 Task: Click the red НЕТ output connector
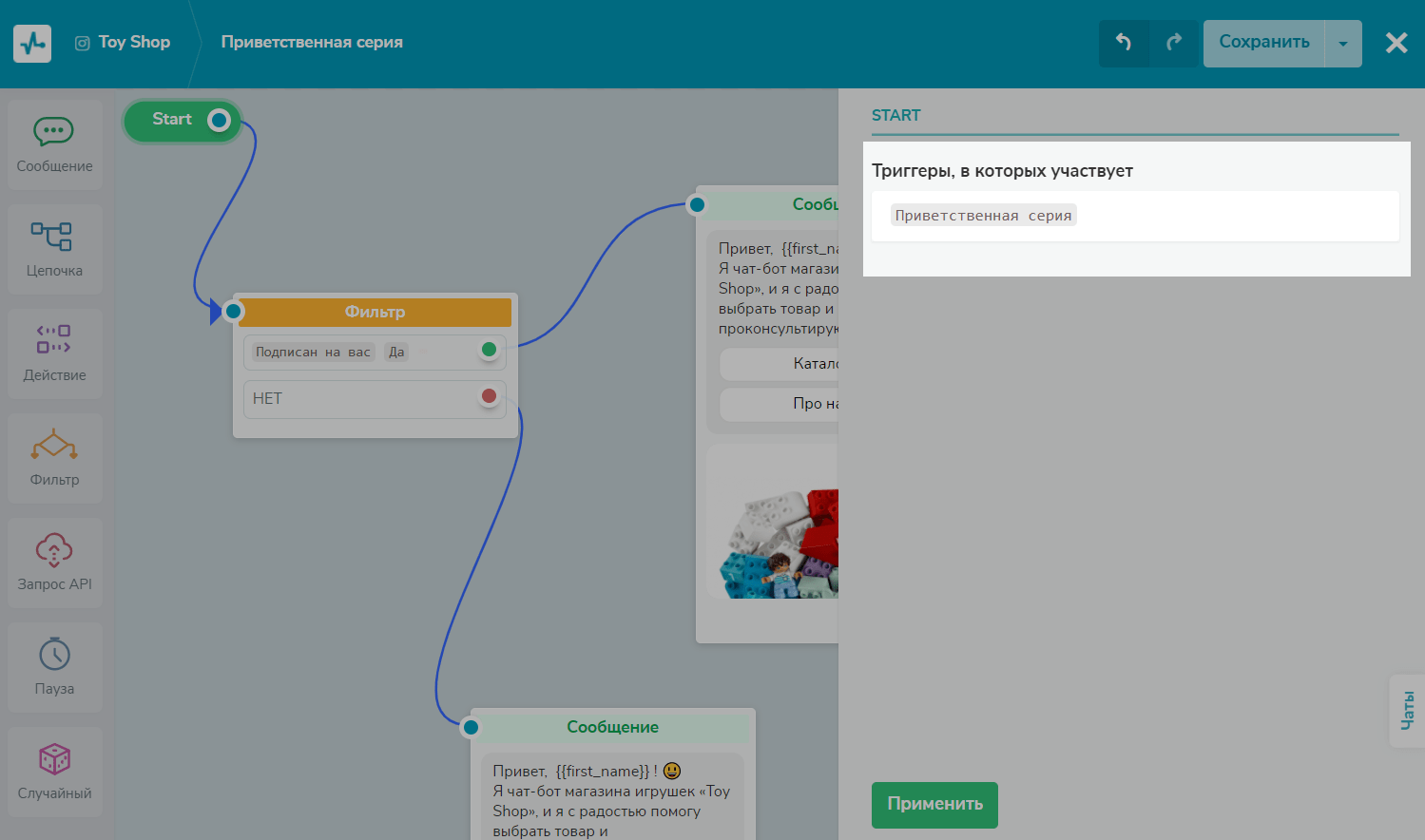[489, 396]
